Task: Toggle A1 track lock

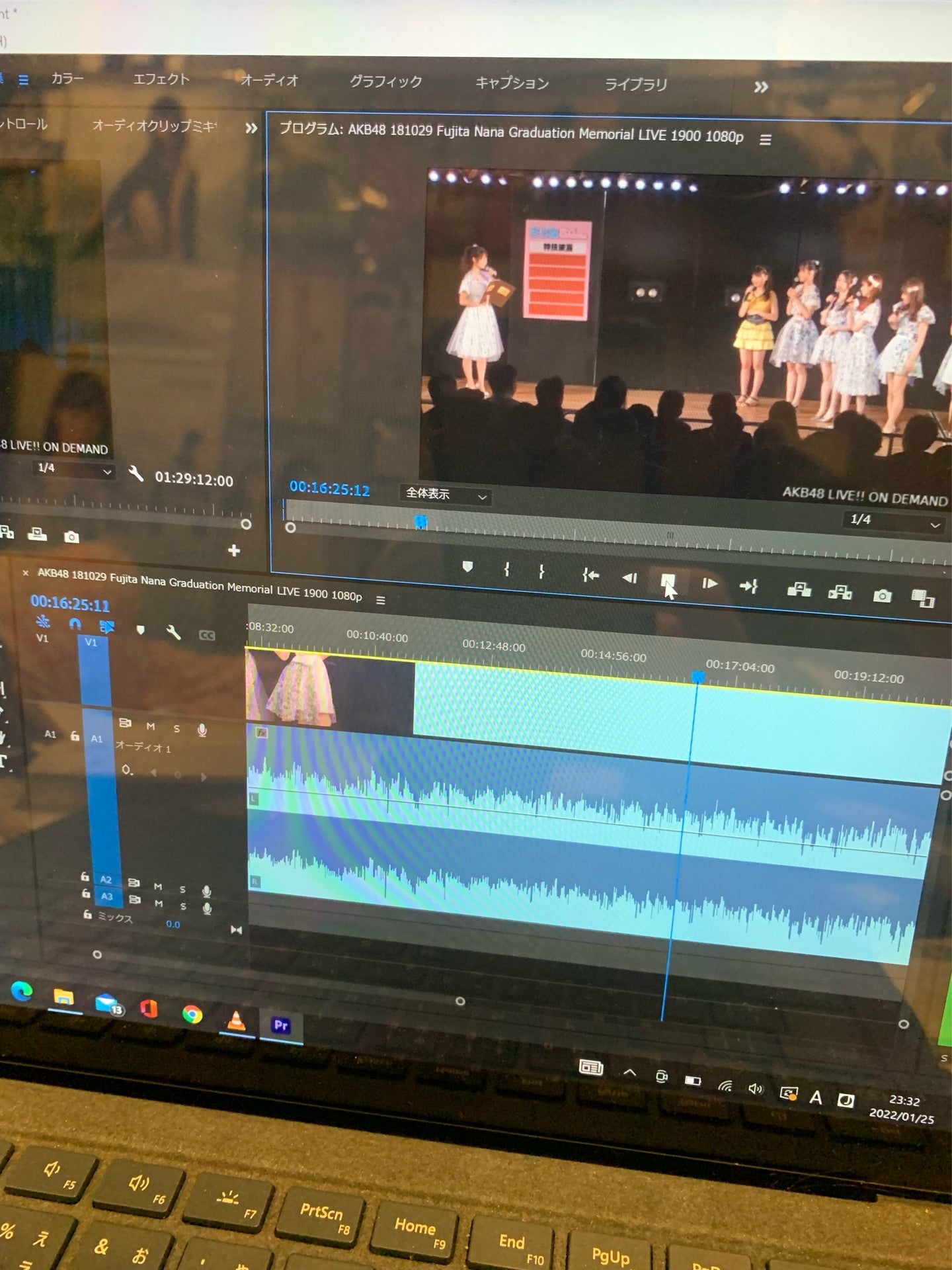Action: (75, 736)
